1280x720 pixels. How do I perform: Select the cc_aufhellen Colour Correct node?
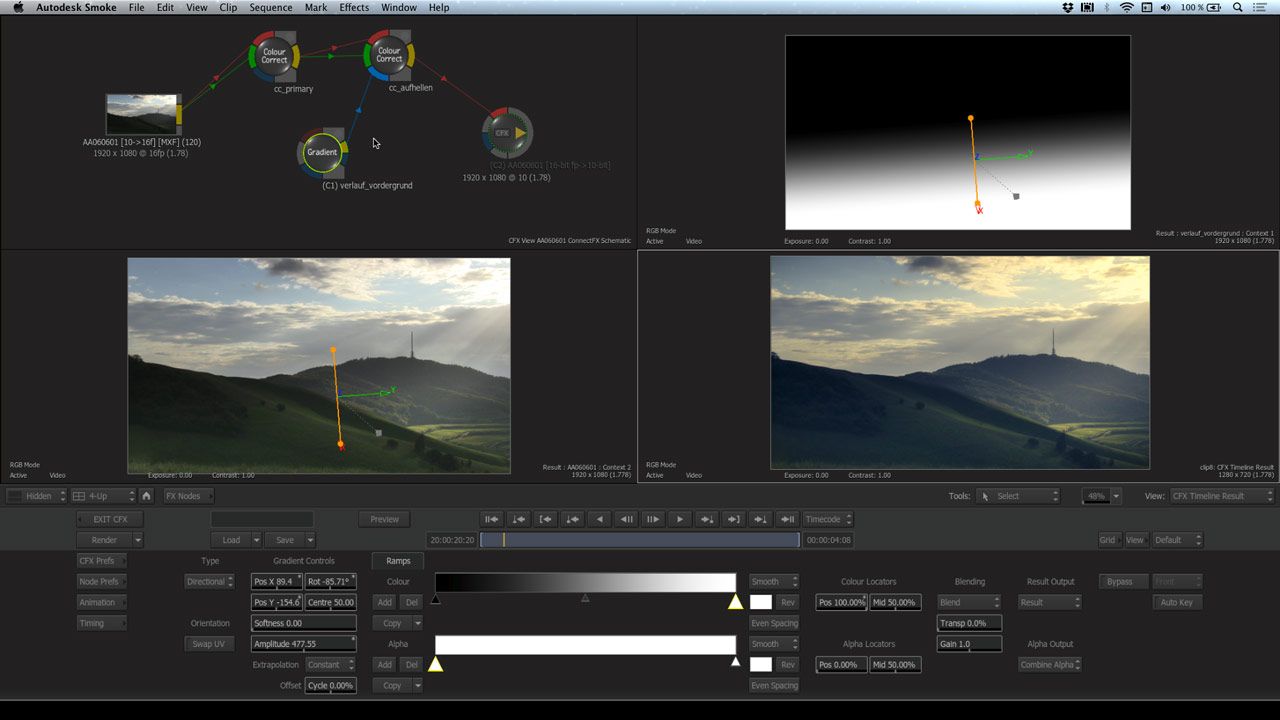click(389, 56)
